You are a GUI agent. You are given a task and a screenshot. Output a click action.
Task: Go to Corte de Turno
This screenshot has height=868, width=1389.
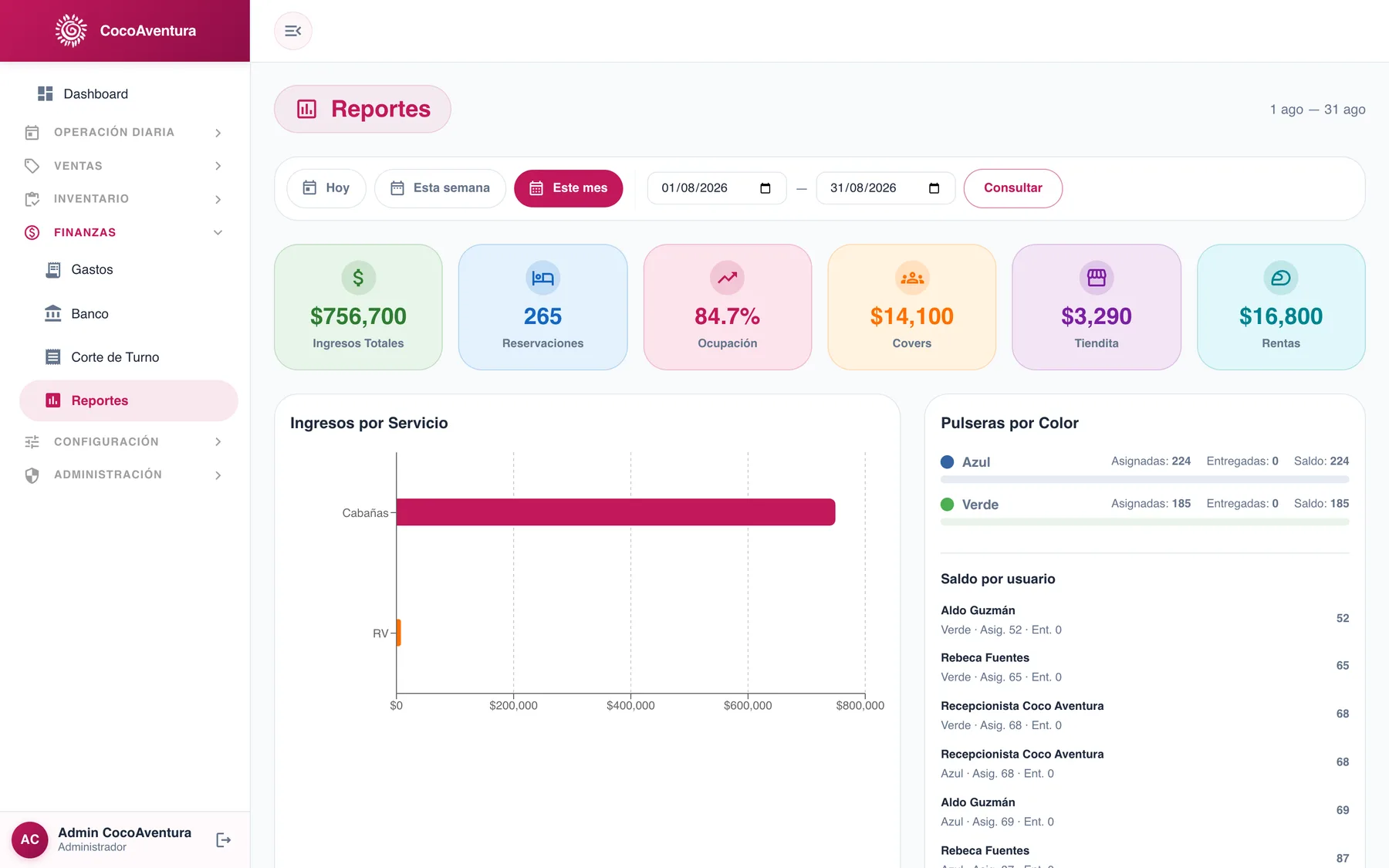click(129, 356)
